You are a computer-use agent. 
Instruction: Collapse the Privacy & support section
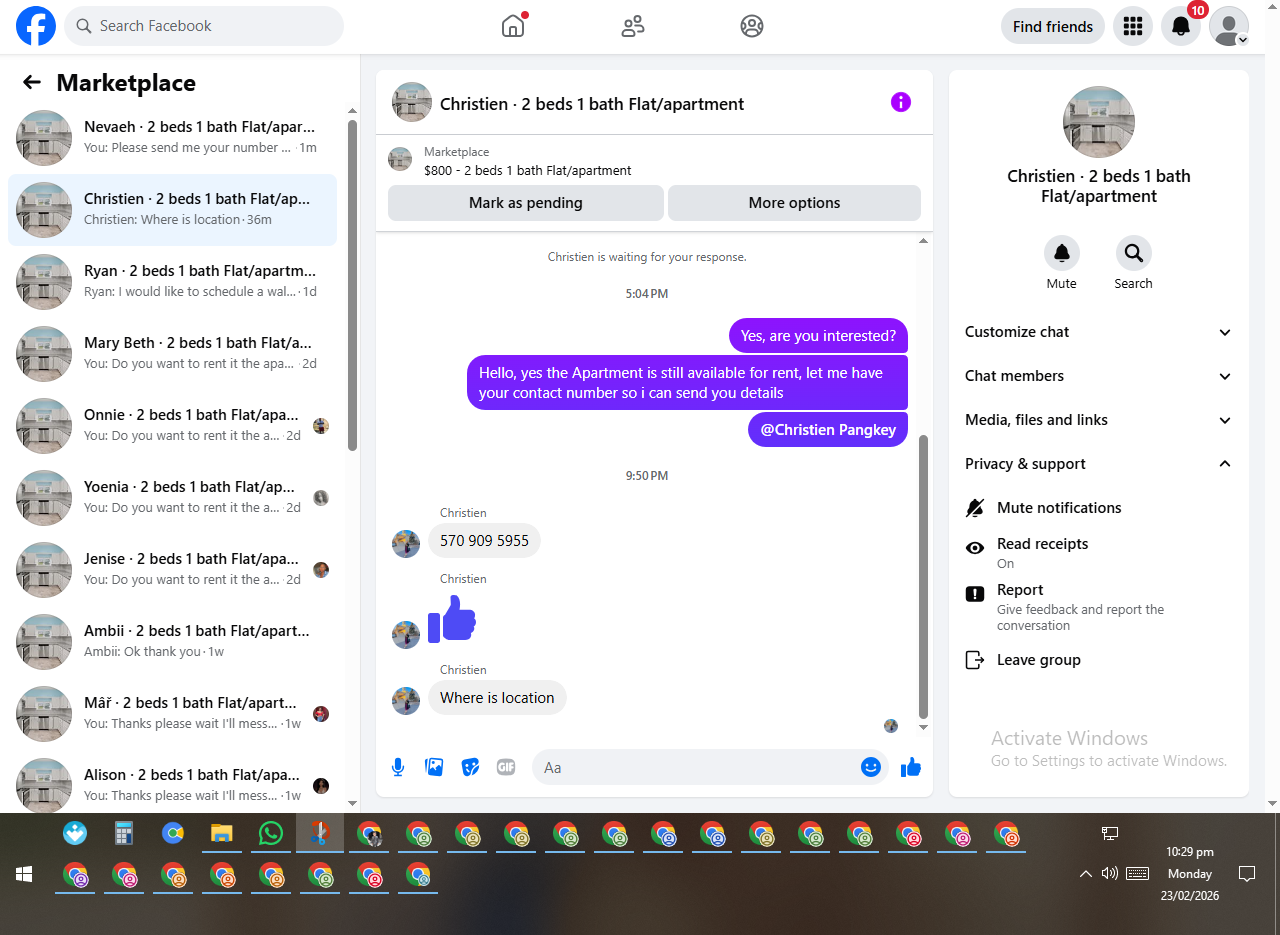coord(1099,464)
